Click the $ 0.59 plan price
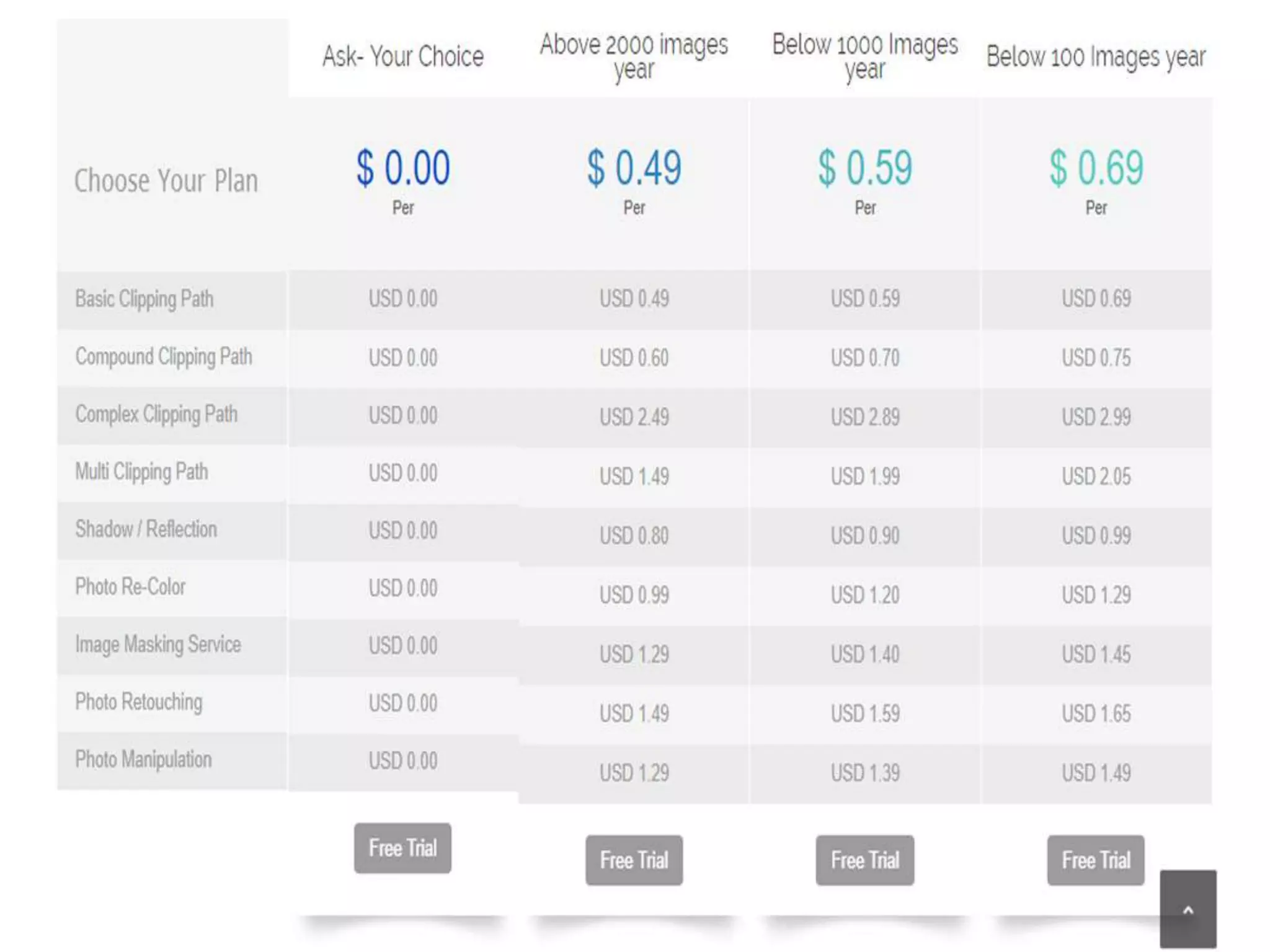 [x=865, y=168]
